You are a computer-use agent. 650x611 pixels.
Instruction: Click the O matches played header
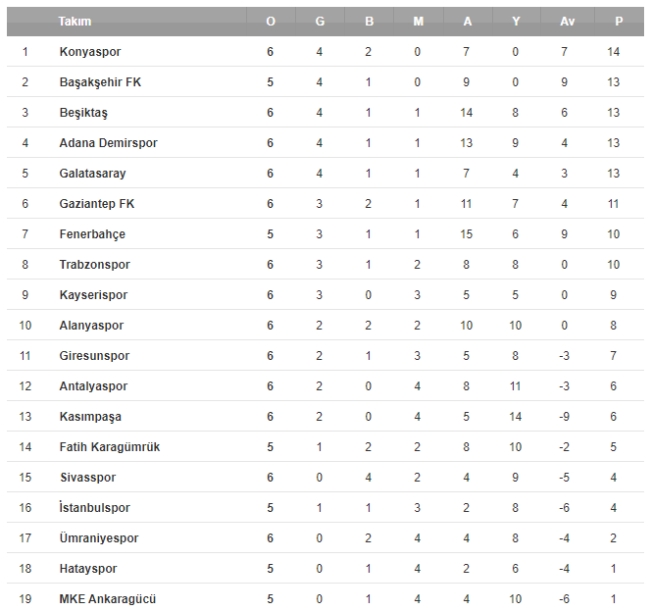pos(271,21)
